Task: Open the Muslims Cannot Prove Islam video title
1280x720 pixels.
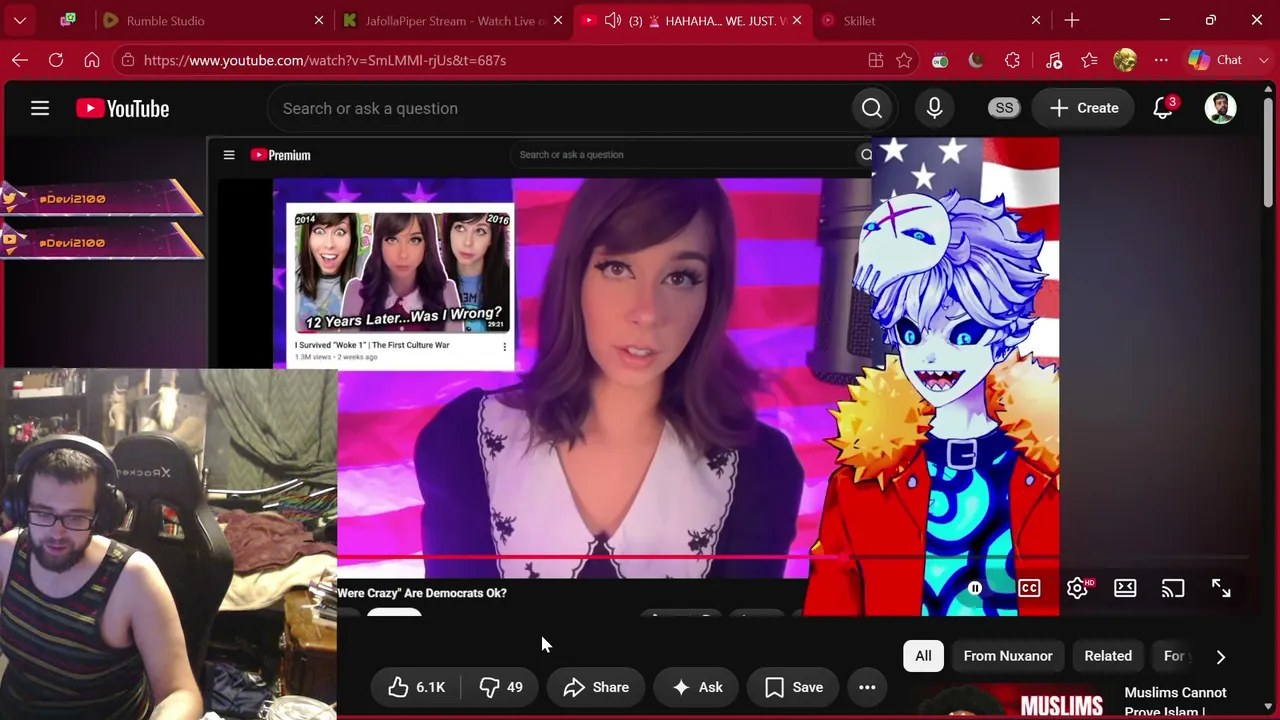Action: tap(1176, 702)
